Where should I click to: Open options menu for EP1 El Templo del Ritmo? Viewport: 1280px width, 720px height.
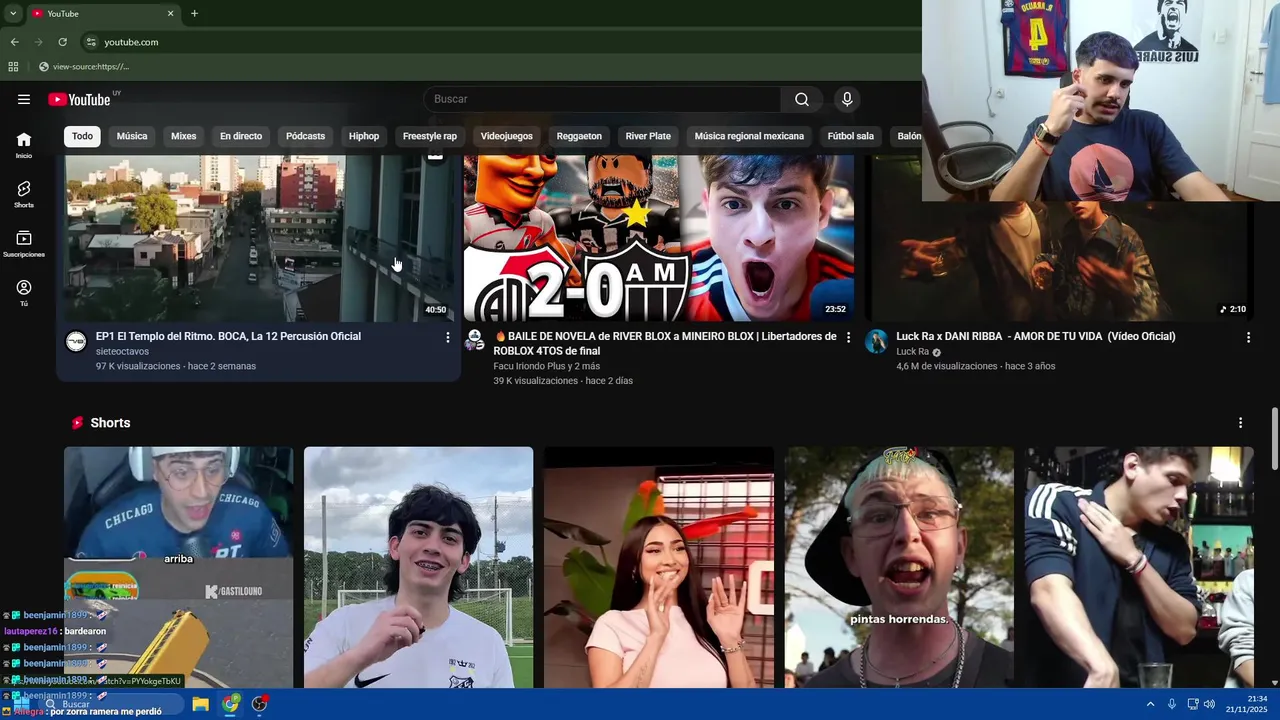pyautogui.click(x=447, y=338)
